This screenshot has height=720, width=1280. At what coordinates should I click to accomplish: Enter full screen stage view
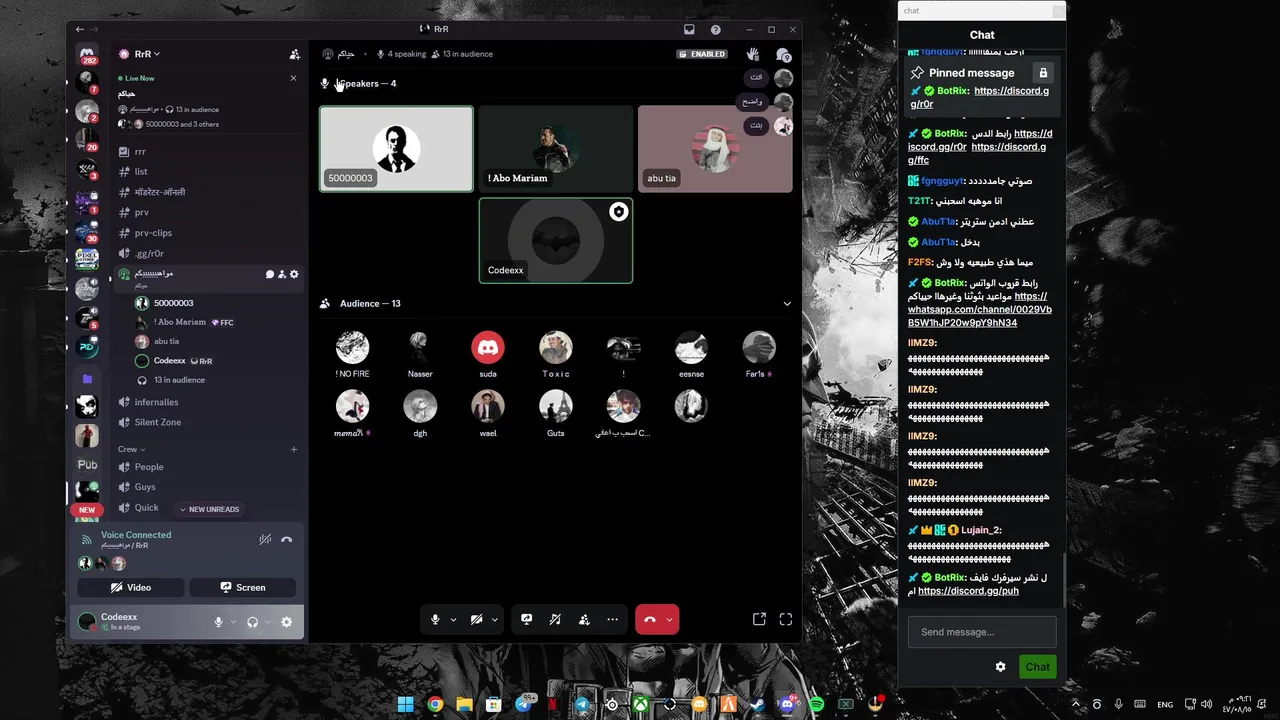pyautogui.click(x=786, y=619)
